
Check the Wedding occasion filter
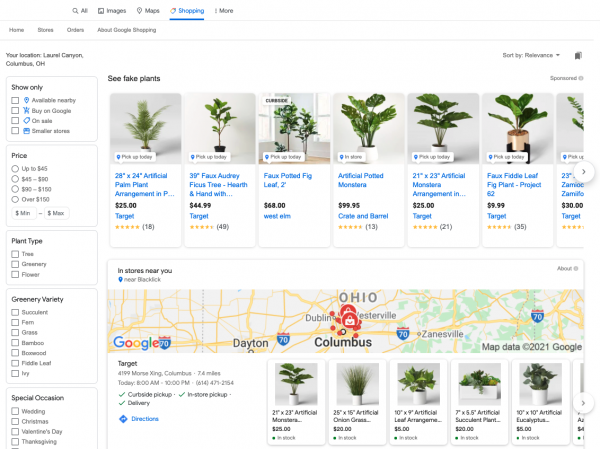pyautogui.click(x=15, y=411)
